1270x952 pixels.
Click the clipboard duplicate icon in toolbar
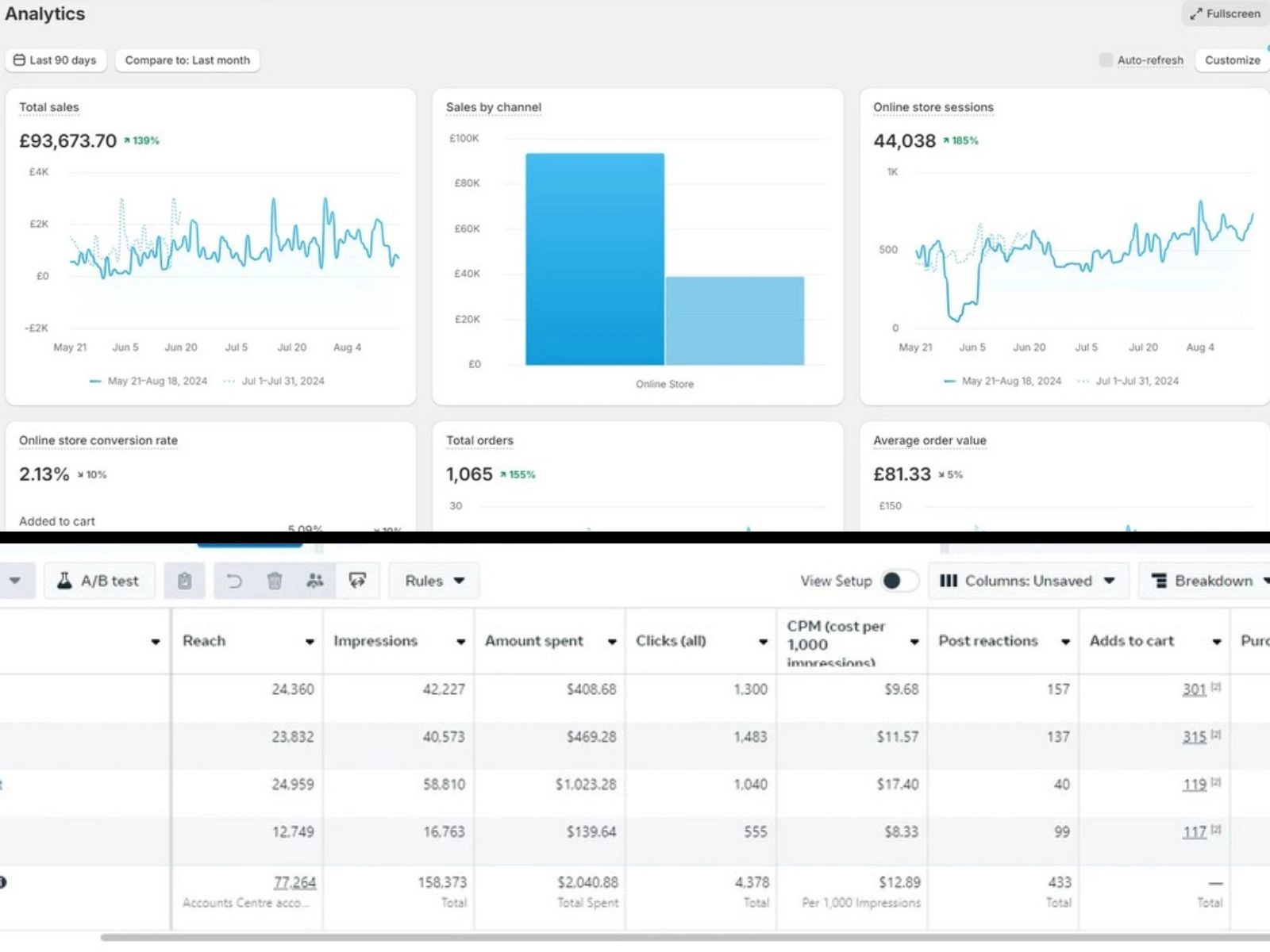click(184, 581)
